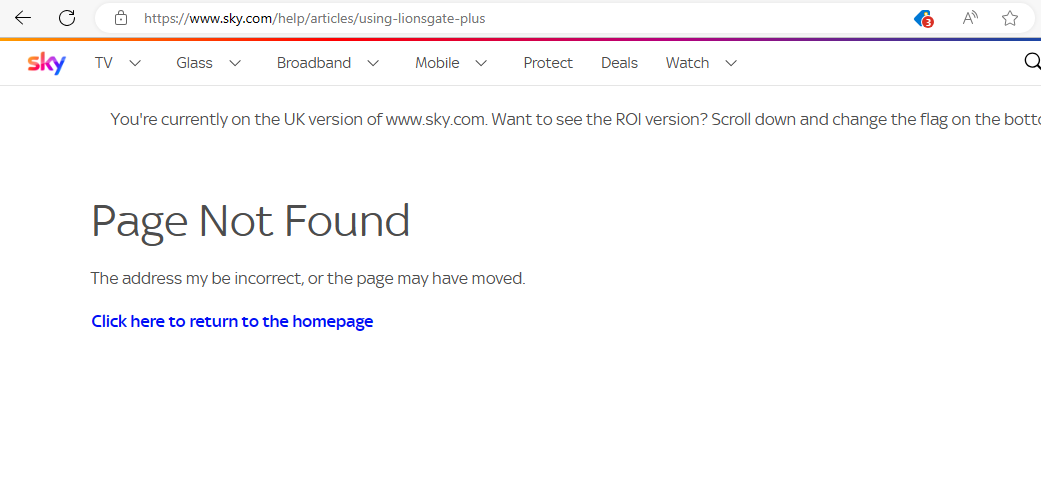Image resolution: width=1041 pixels, height=502 pixels.
Task: Expand the Broadband dropdown arrow
Action: [x=373, y=63]
